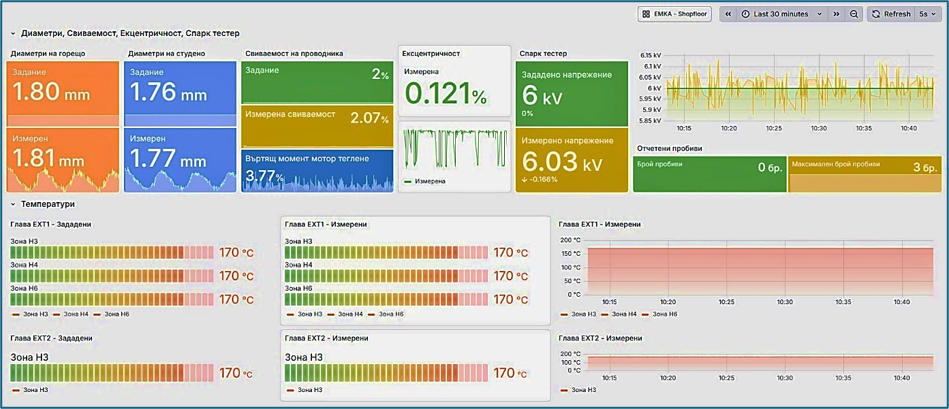Click the spark tester voltage chart
Image resolution: width=949 pixels, height=409 pixels.
pyautogui.click(x=800, y=88)
